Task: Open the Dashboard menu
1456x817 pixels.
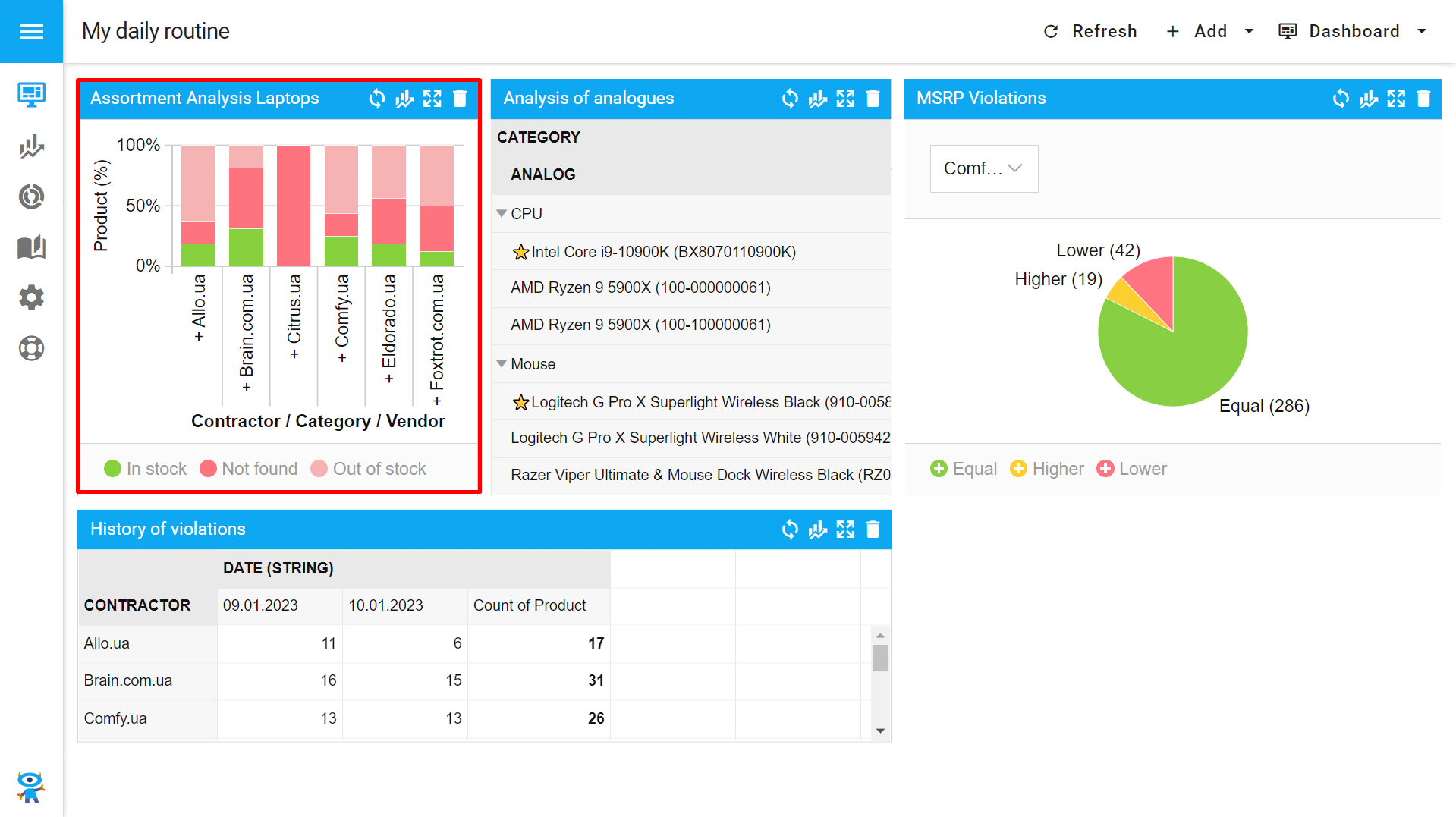Action: click(1352, 31)
